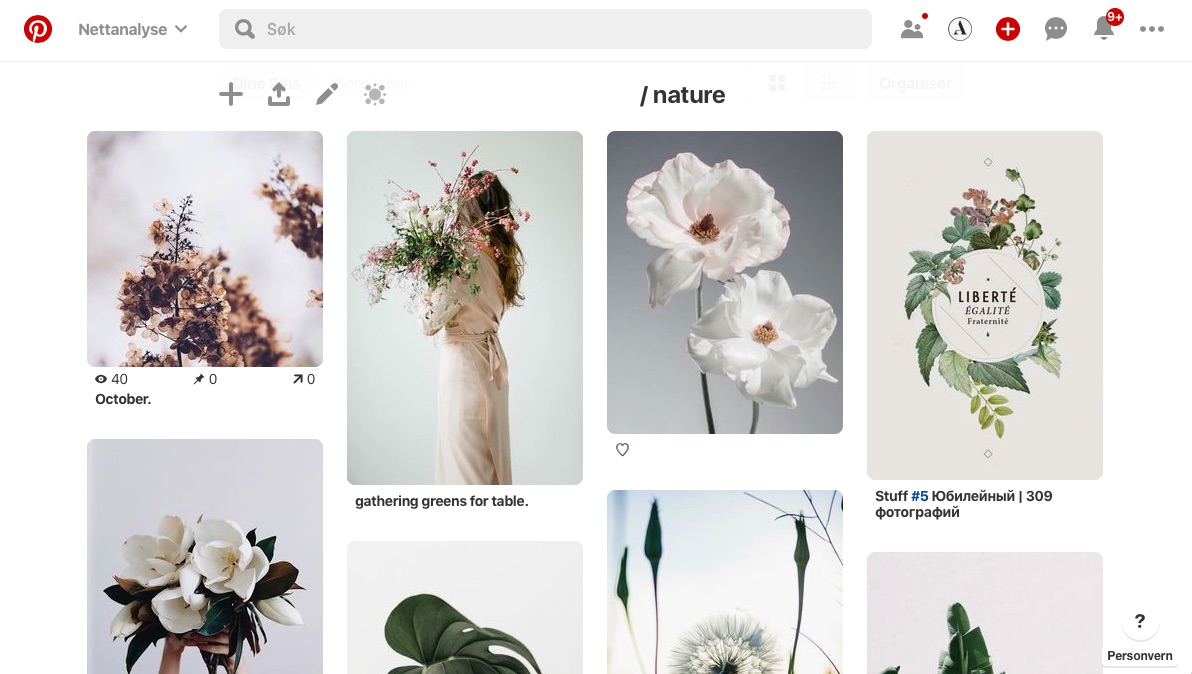Select the faded large grid view icon
The height and width of the screenshot is (674, 1192).
[x=777, y=83]
